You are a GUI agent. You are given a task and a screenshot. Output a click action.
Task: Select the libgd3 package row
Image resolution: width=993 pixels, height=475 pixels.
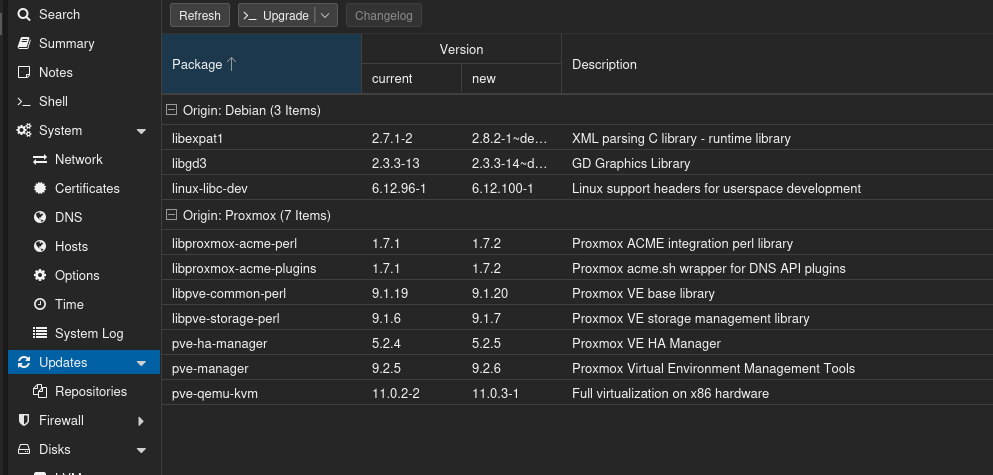click(578, 163)
